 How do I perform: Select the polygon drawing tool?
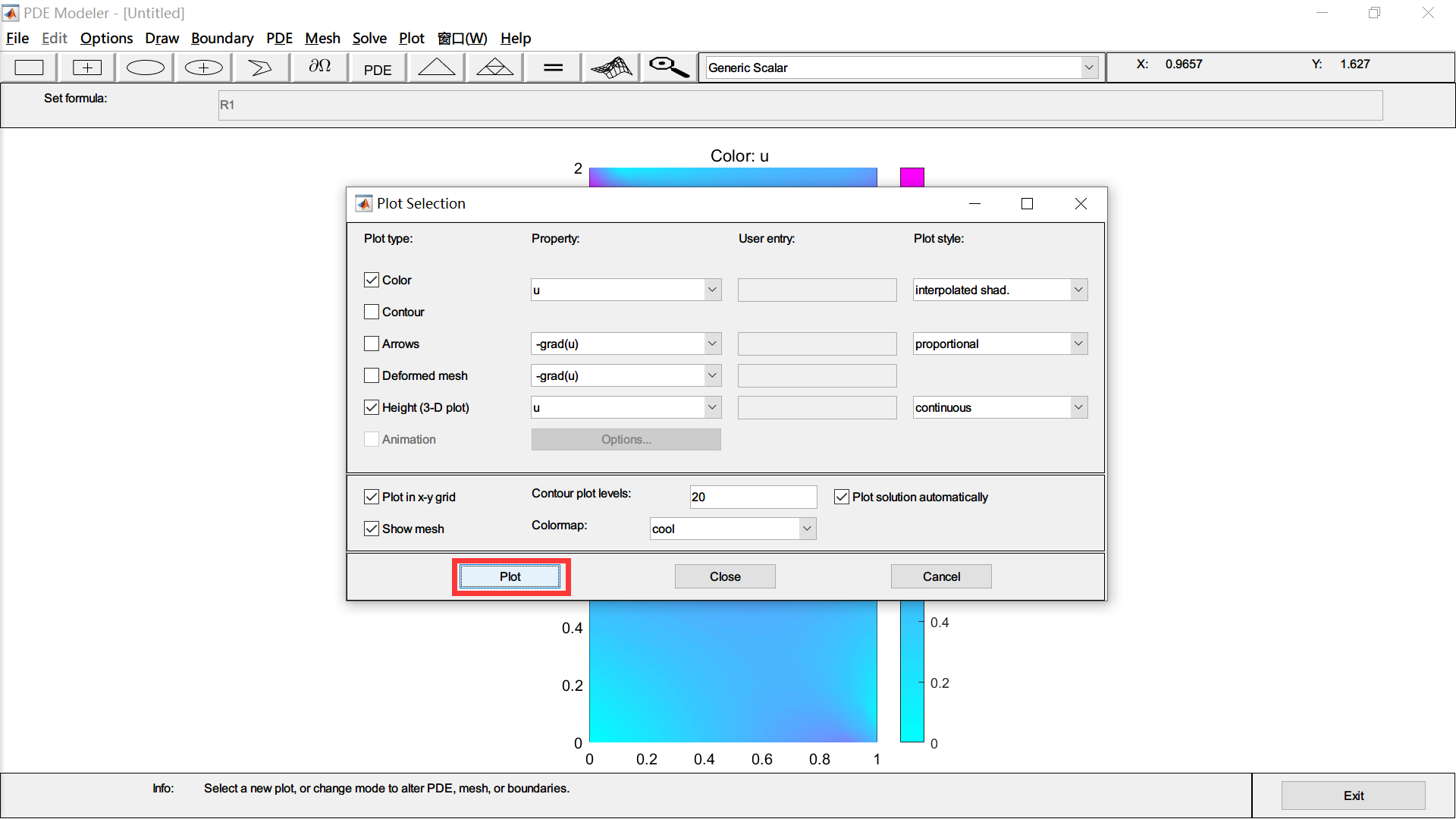coord(260,67)
